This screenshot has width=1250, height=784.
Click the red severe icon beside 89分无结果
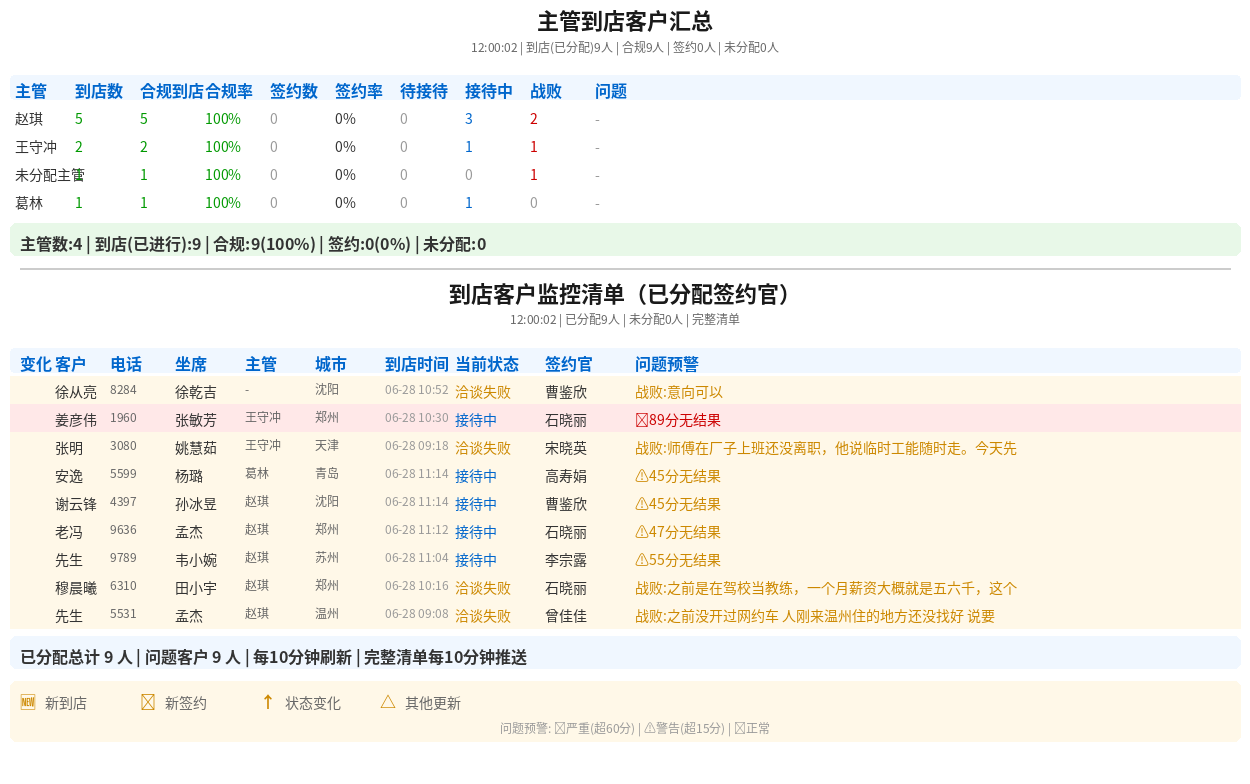[x=642, y=420]
